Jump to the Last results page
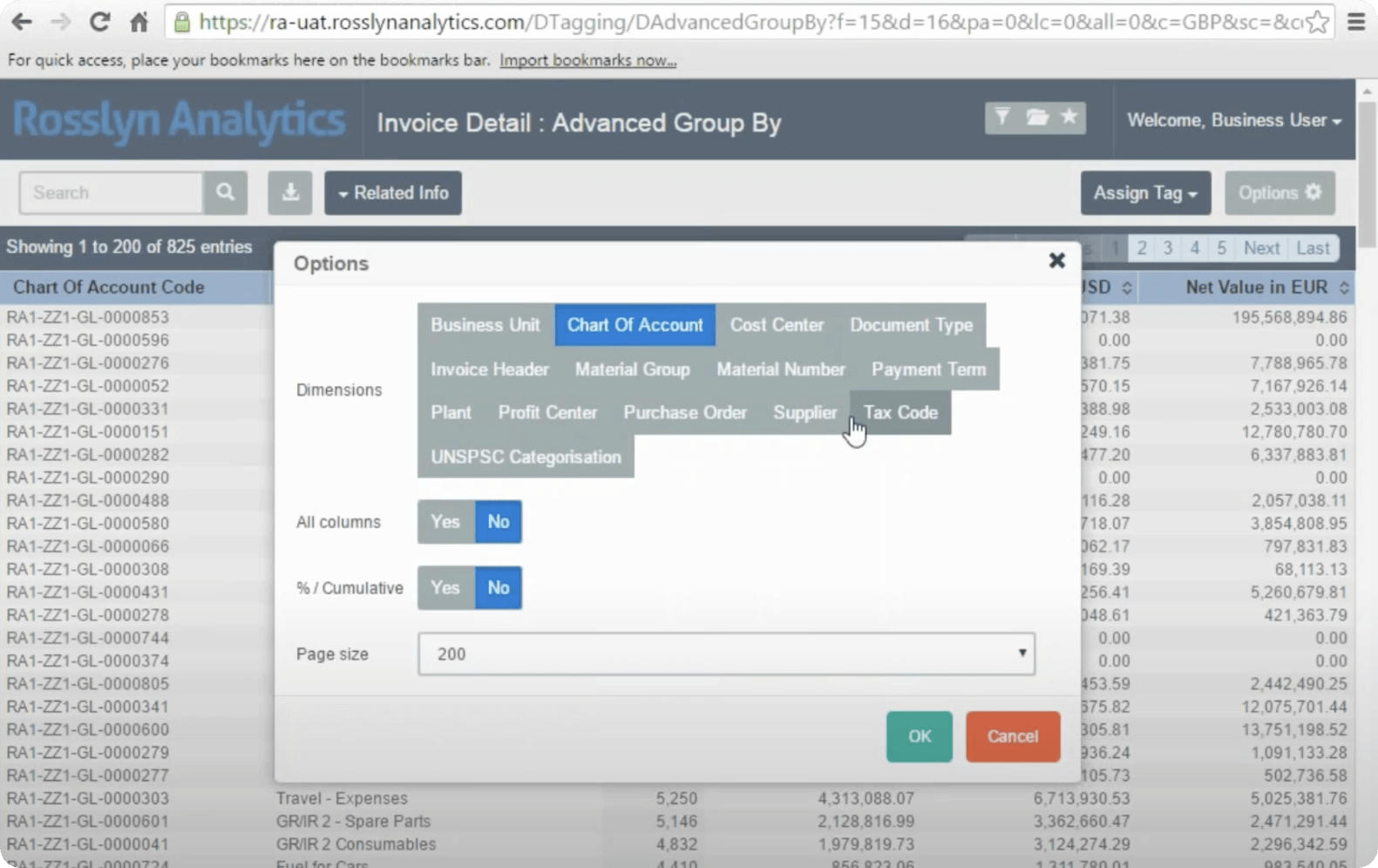This screenshot has width=1378, height=868. coord(1313,248)
